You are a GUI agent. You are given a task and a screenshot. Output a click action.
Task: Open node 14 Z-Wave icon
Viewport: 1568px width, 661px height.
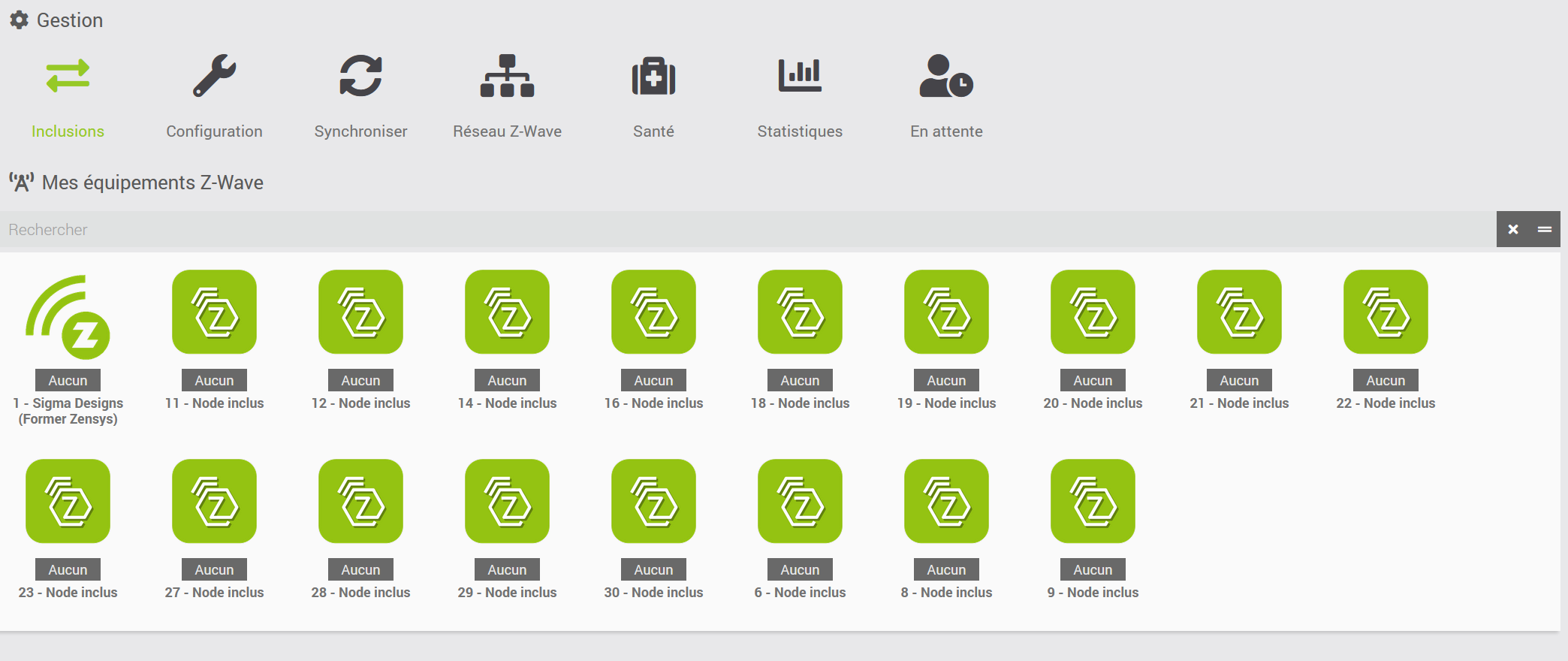coord(507,312)
